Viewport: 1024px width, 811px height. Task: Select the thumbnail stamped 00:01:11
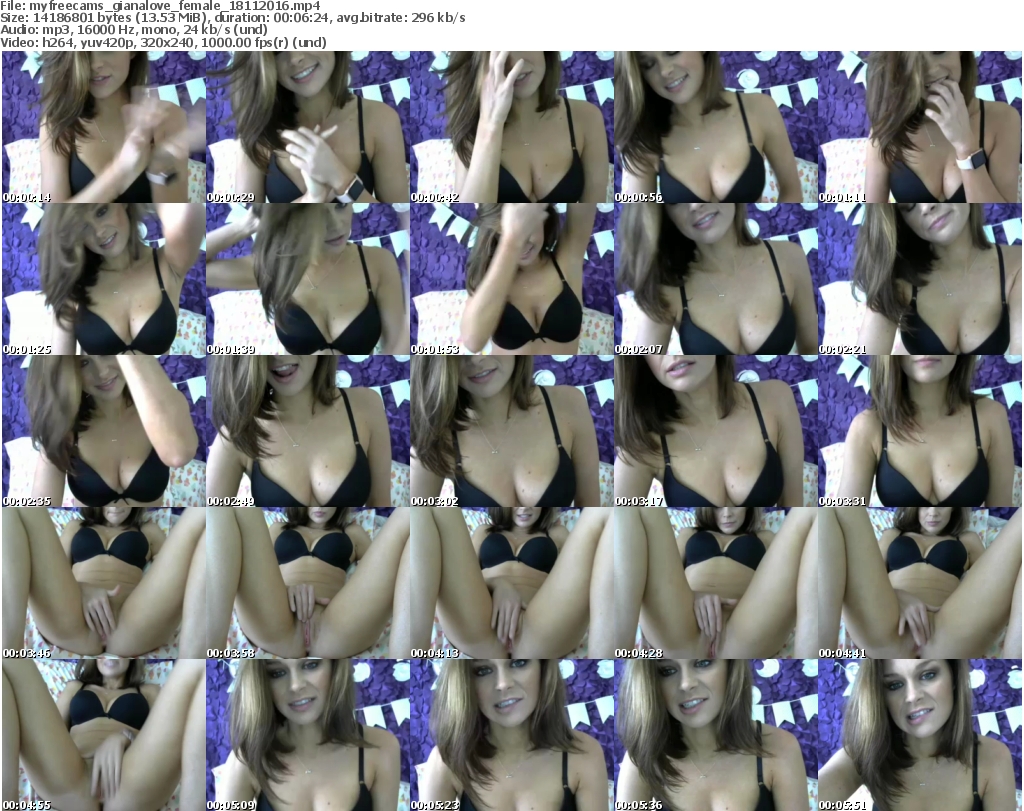click(x=920, y=127)
